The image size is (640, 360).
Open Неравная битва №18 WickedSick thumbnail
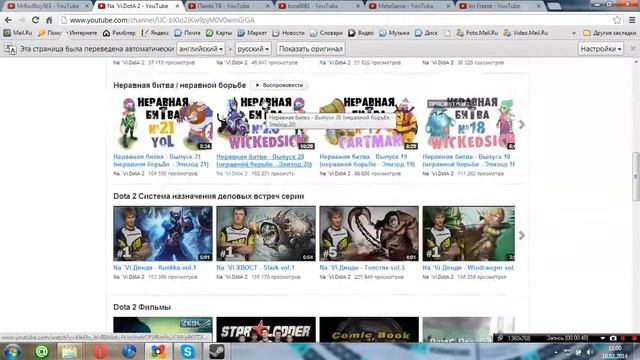pos(469,123)
